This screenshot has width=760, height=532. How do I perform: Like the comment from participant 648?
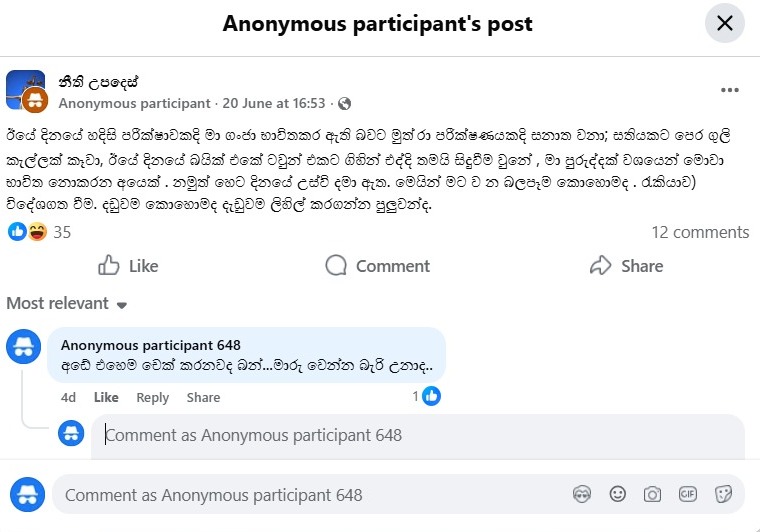click(106, 397)
